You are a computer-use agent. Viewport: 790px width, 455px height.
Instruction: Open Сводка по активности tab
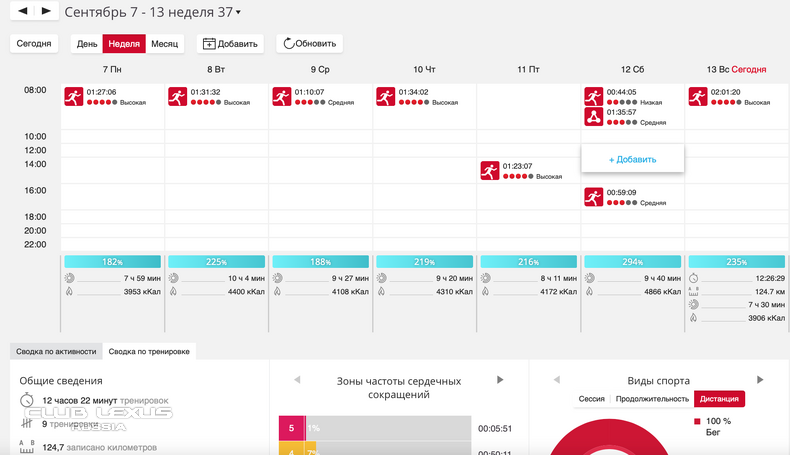[56, 351]
